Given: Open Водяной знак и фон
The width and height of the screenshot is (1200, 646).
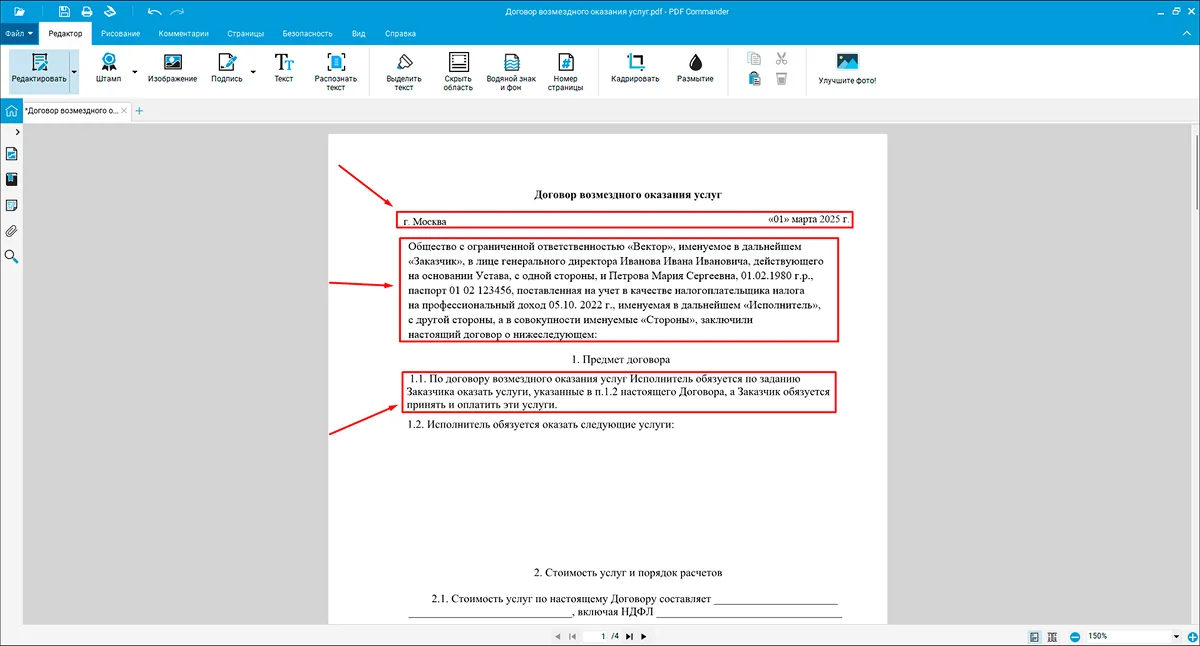Looking at the screenshot, I should pos(511,72).
